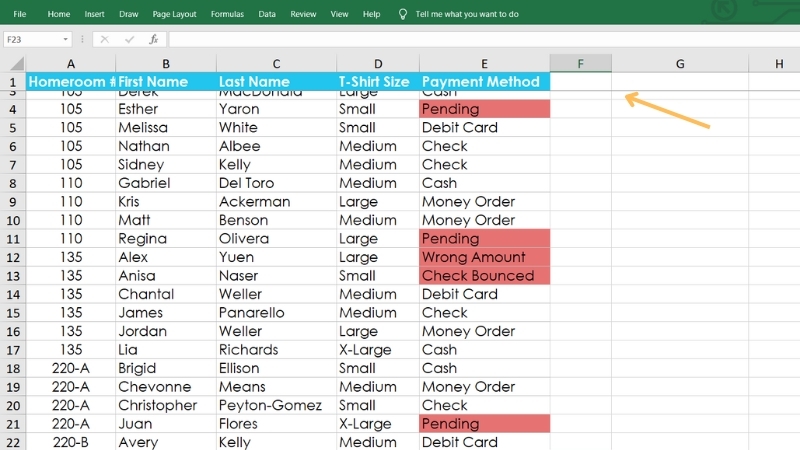Image resolution: width=800 pixels, height=450 pixels.
Task: Click the cell containing Brigid
Action: (x=166, y=368)
